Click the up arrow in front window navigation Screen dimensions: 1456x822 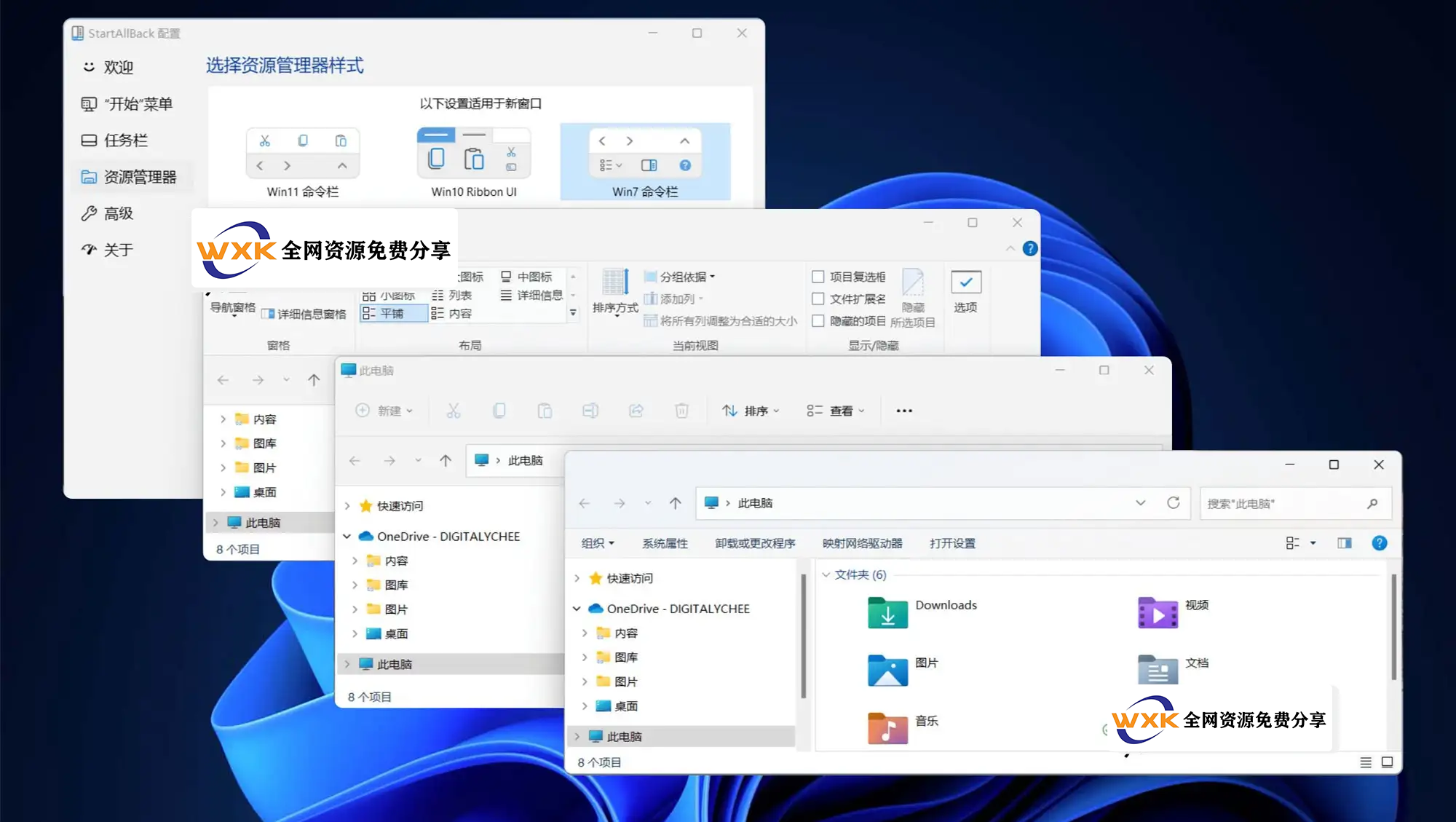point(676,503)
